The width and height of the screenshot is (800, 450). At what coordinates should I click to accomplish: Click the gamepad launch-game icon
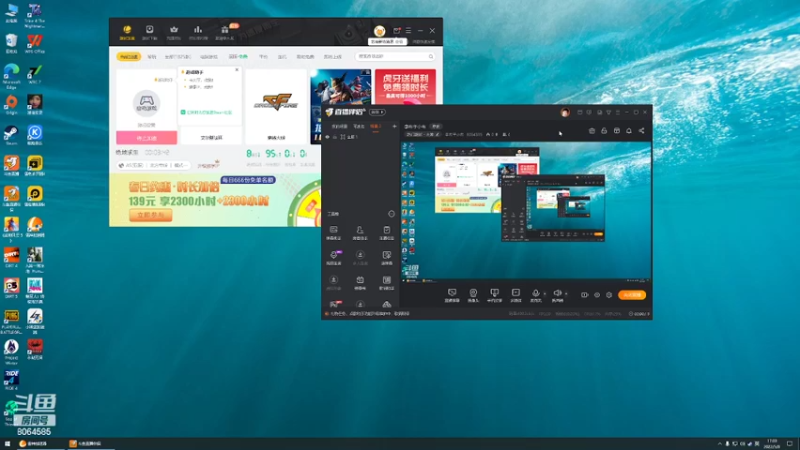click(x=146, y=103)
